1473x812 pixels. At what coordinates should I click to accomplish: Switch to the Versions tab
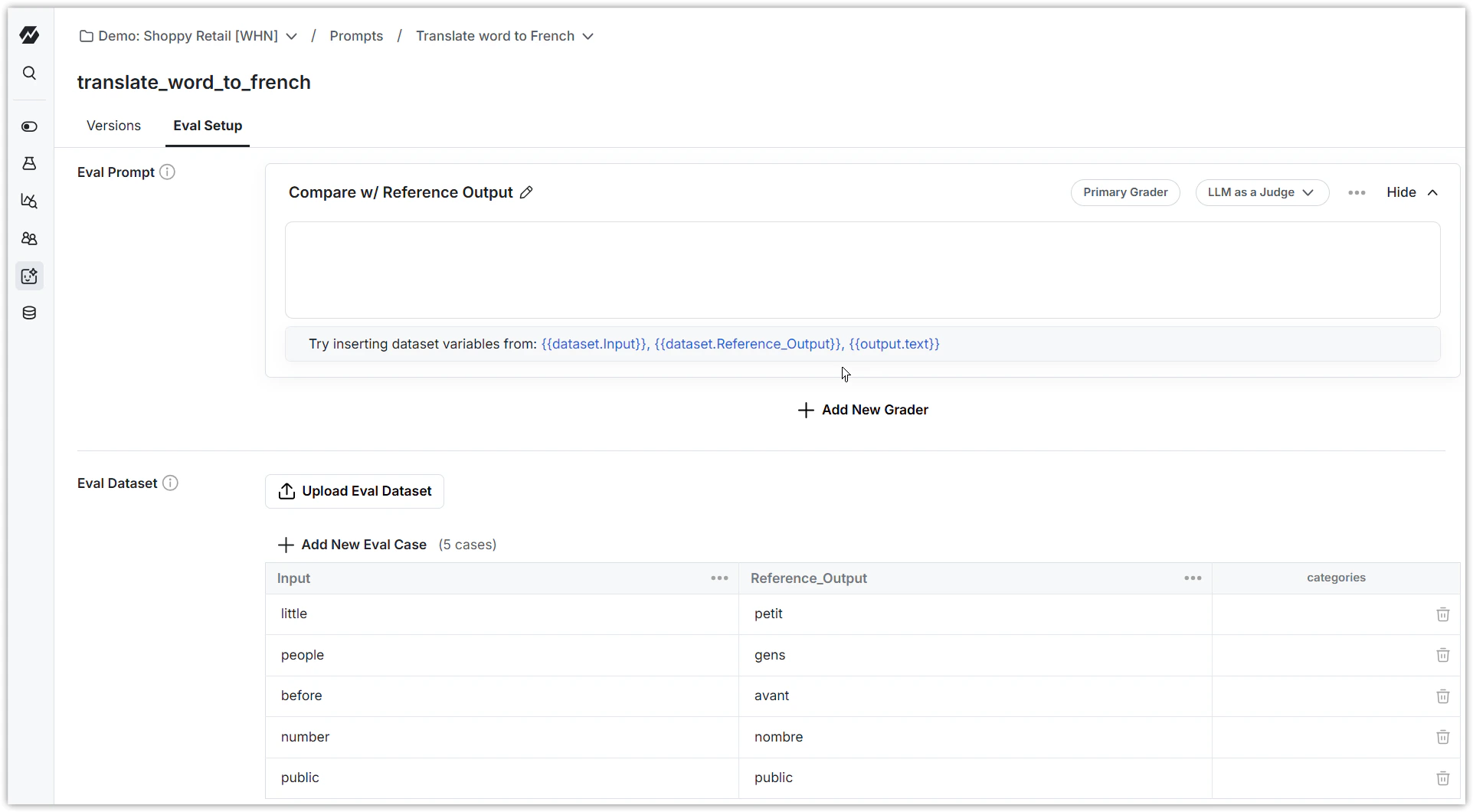coord(113,125)
